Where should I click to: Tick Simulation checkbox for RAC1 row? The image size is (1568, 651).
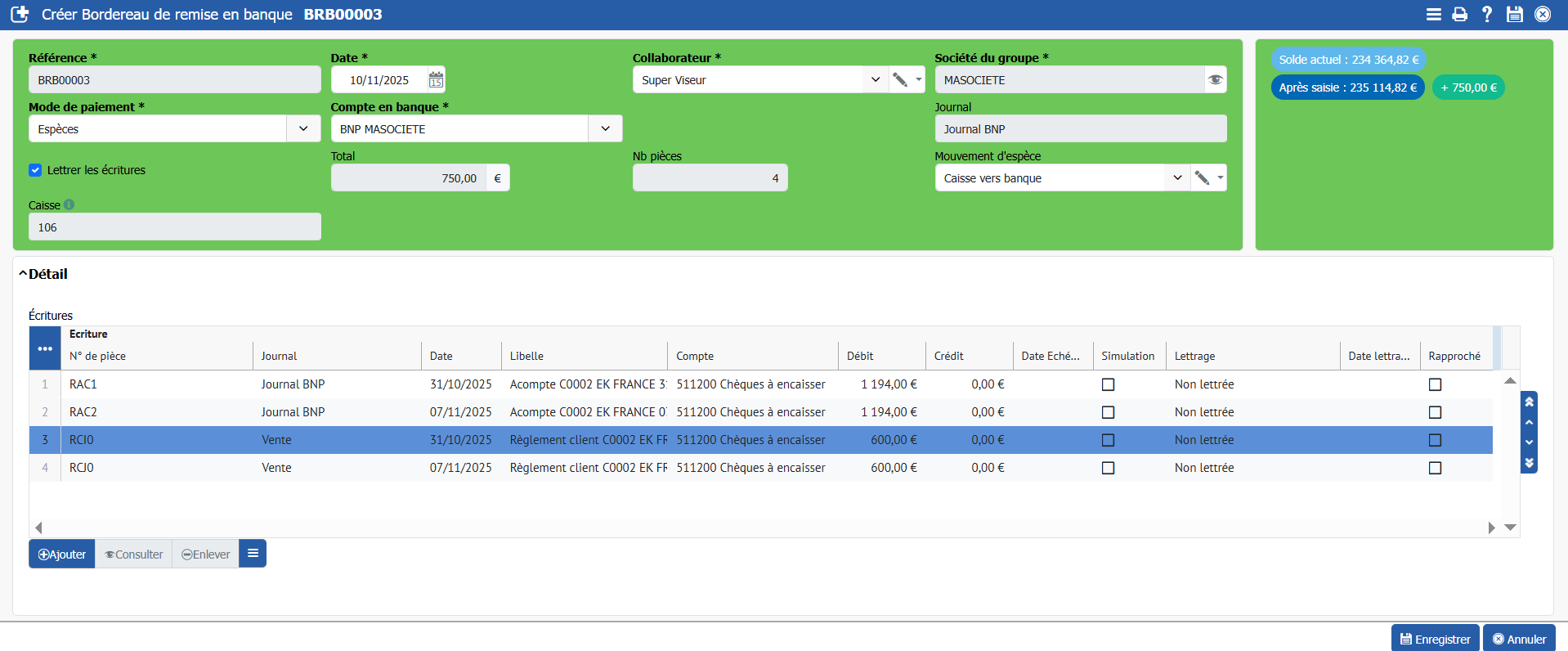click(x=1108, y=384)
